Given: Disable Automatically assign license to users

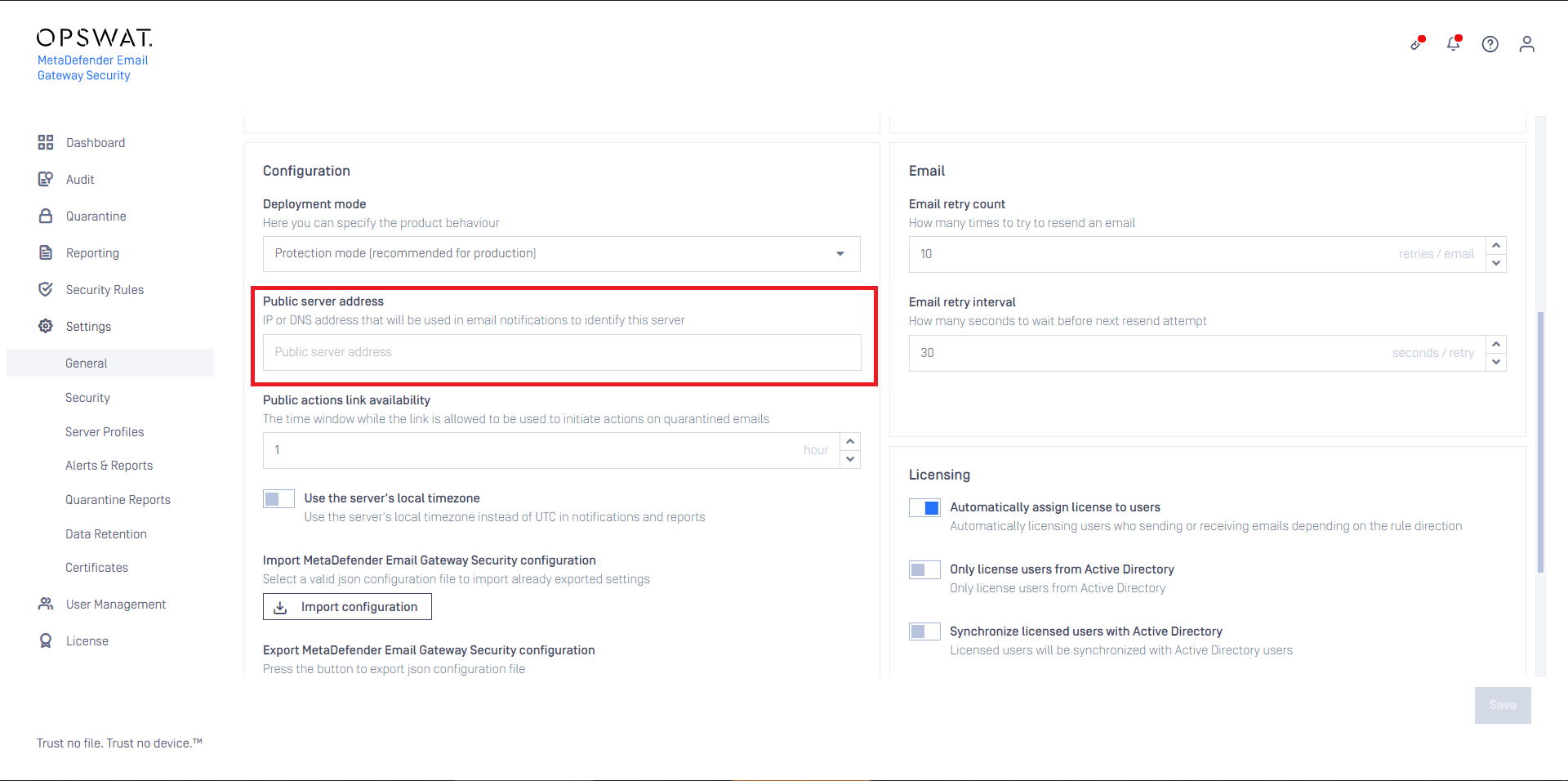Looking at the screenshot, I should (924, 507).
